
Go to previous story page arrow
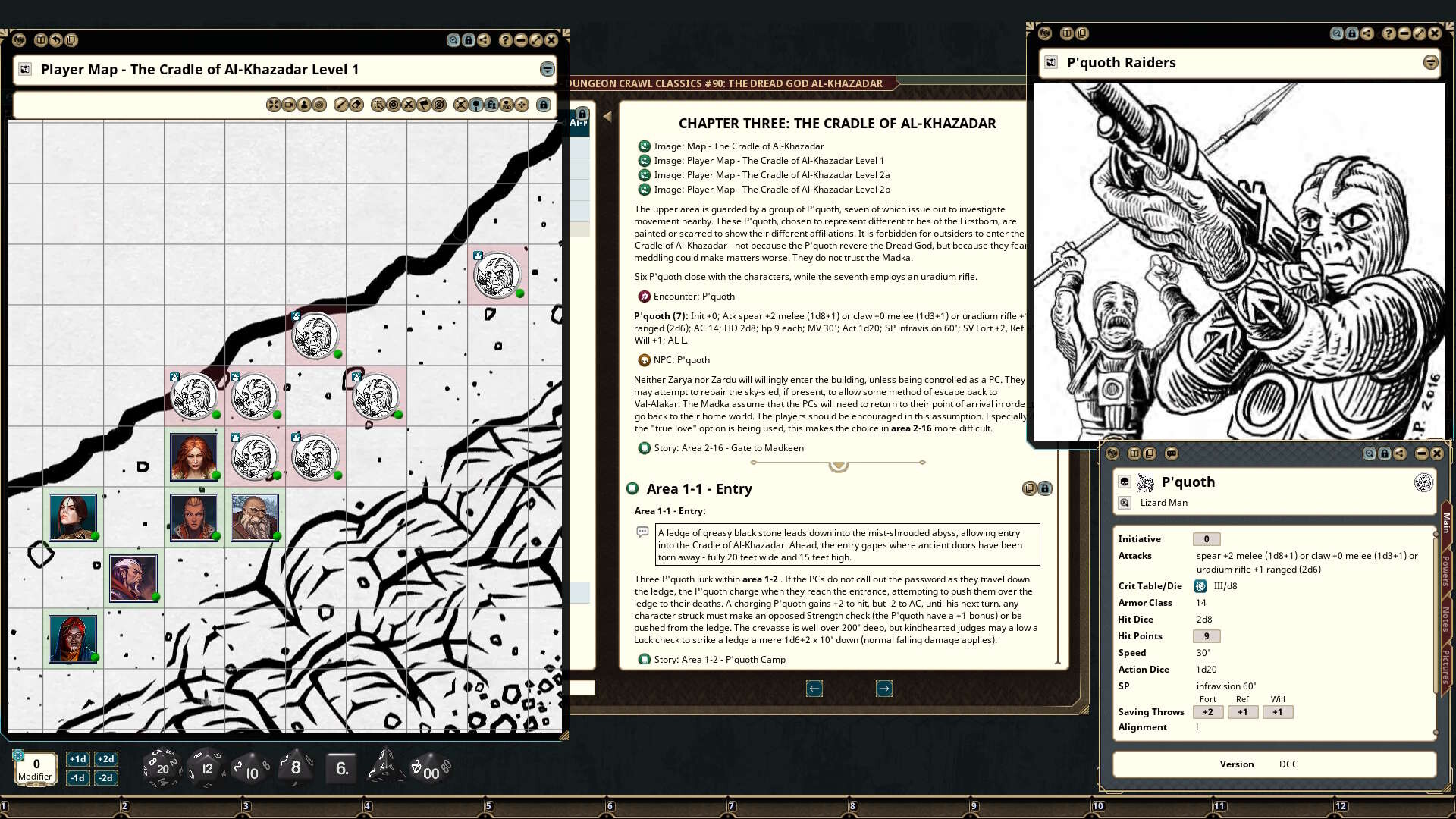(814, 689)
